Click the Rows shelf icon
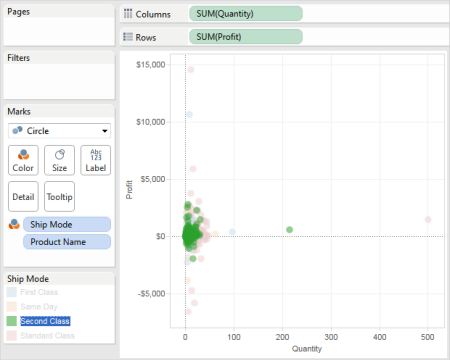Screen dimensions: 450x360 (128, 37)
